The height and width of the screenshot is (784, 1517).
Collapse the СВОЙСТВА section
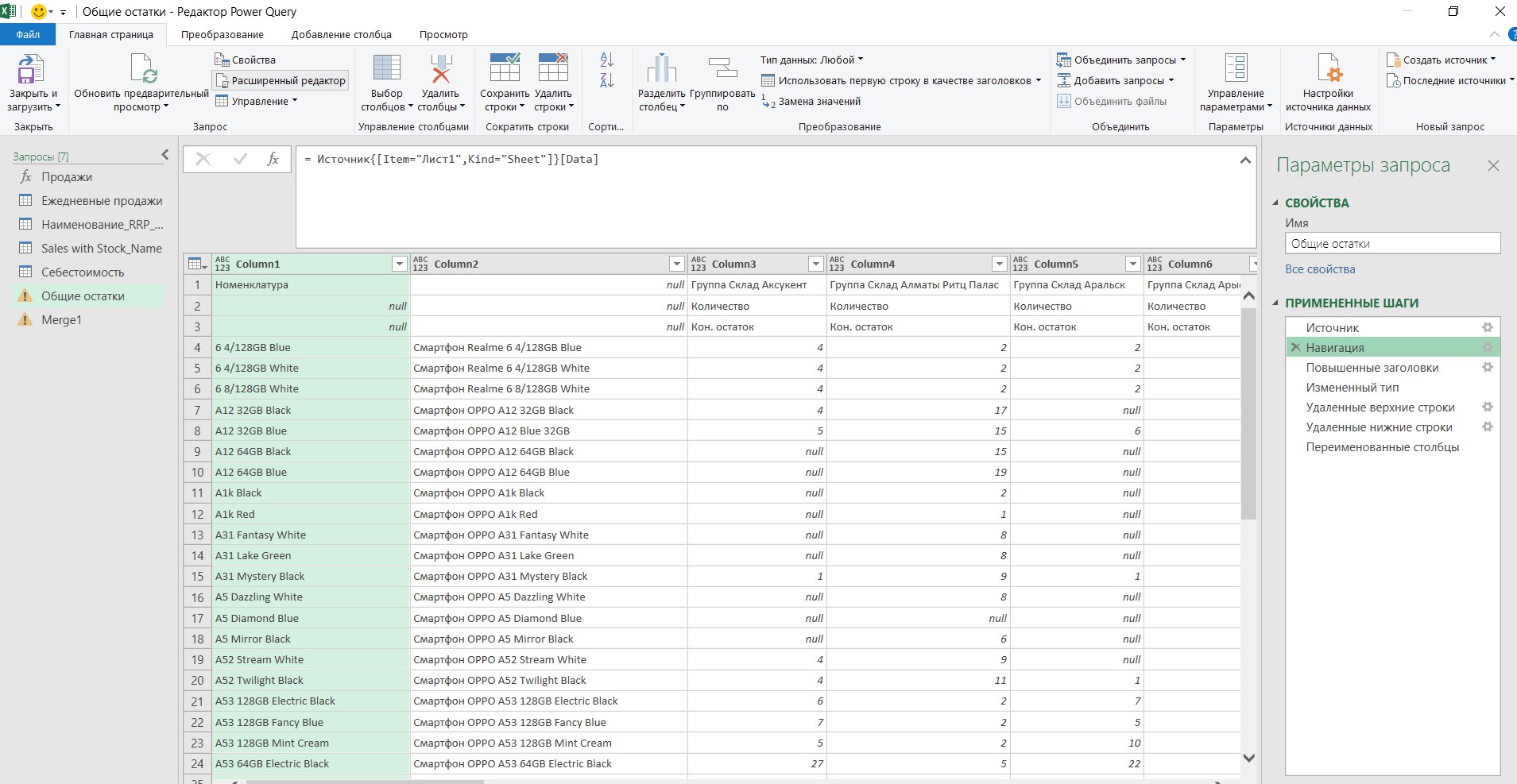[1275, 203]
